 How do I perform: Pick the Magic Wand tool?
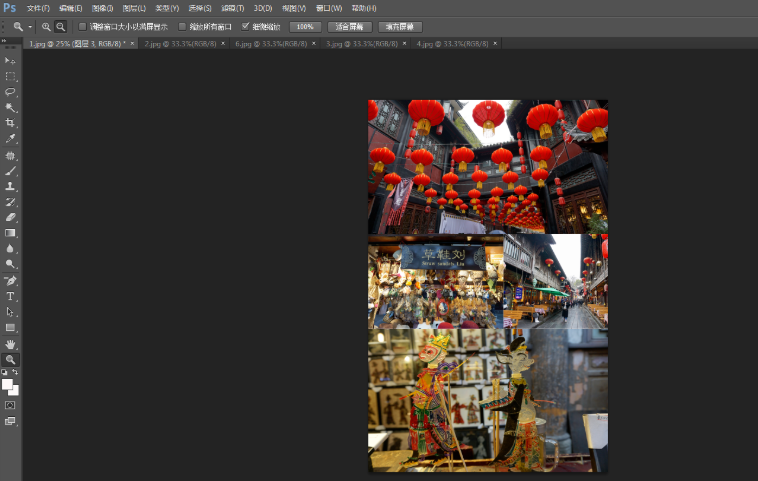(10, 107)
